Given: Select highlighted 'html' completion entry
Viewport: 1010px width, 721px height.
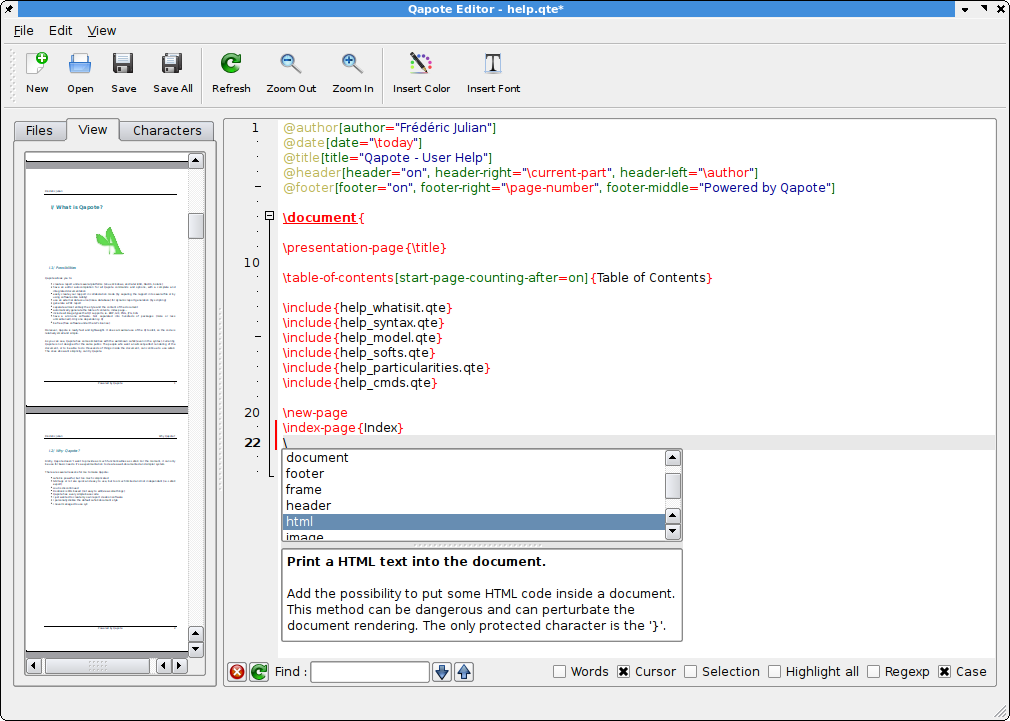Looking at the screenshot, I should pos(473,522).
